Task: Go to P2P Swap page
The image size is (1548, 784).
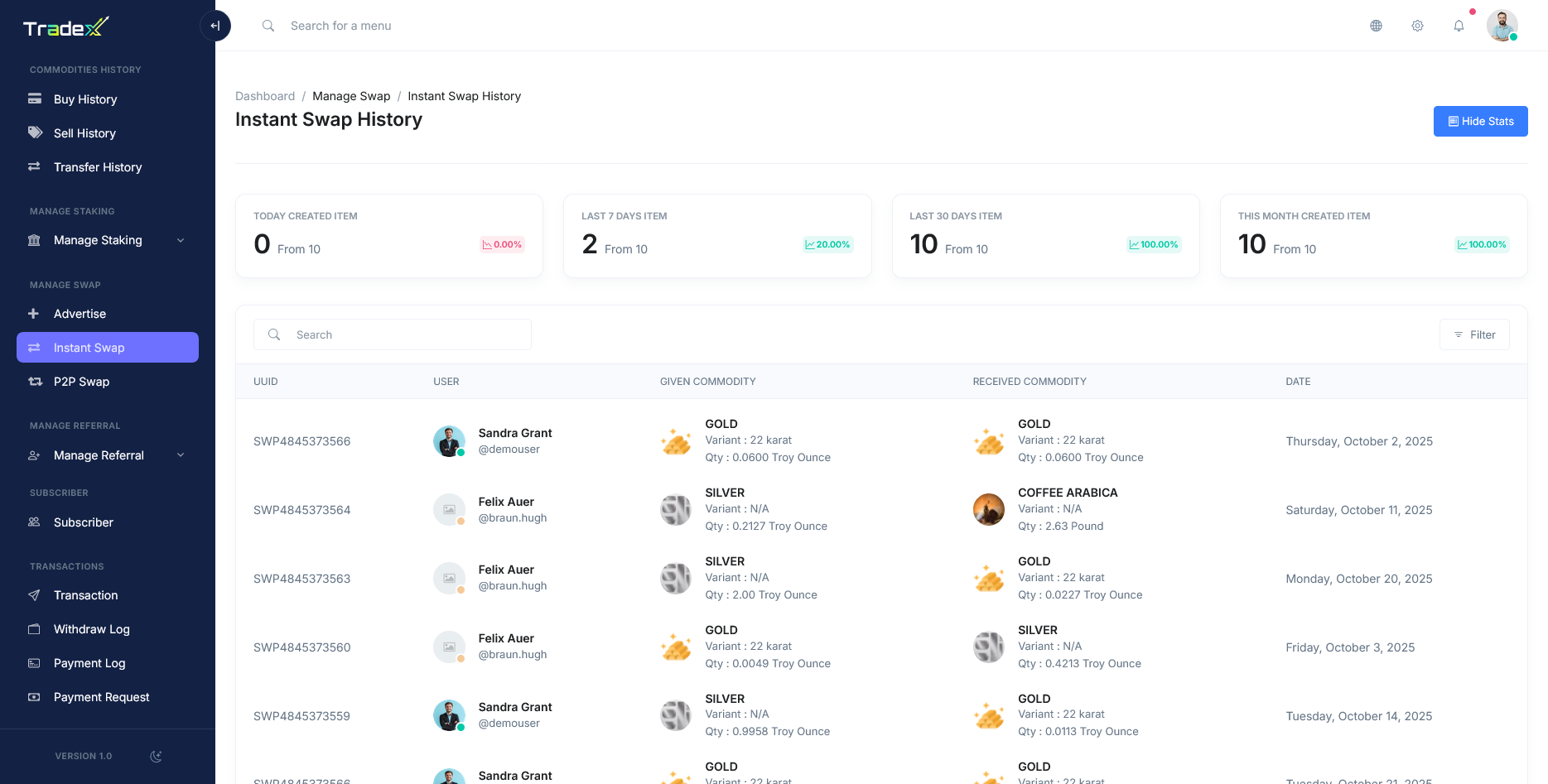Action: (x=81, y=382)
